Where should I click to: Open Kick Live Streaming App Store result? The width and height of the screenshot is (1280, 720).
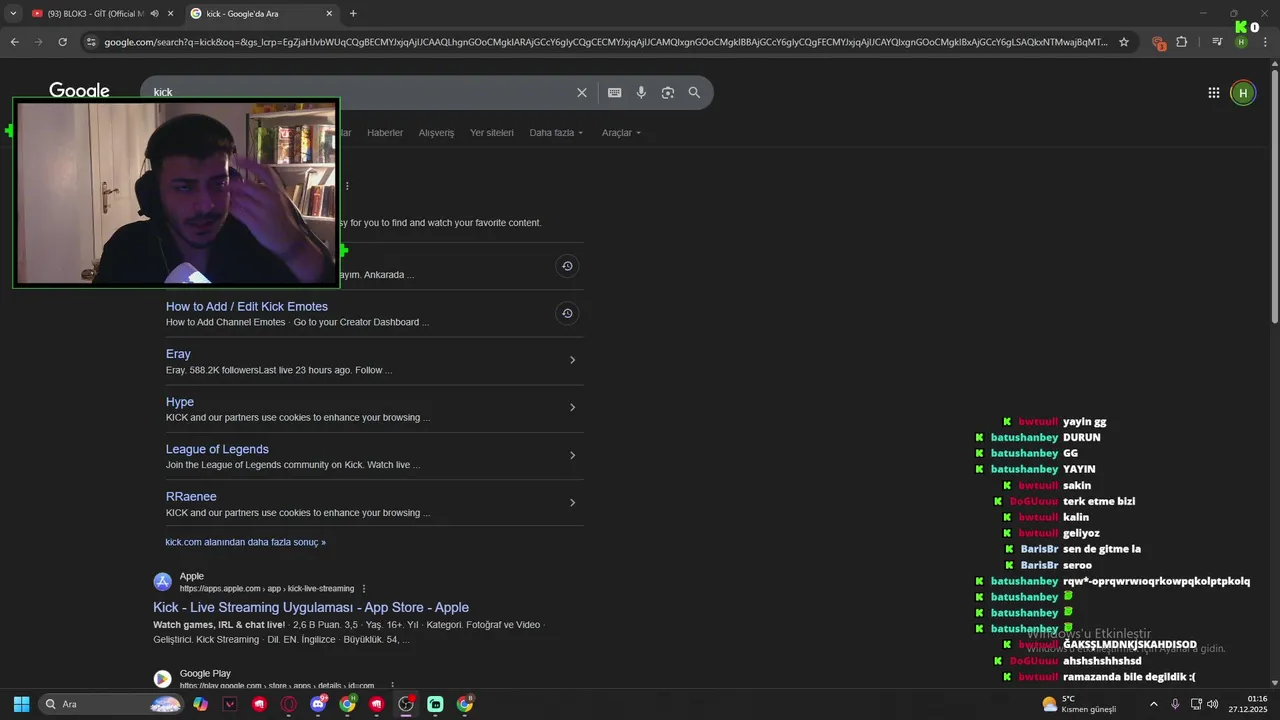pyautogui.click(x=311, y=607)
